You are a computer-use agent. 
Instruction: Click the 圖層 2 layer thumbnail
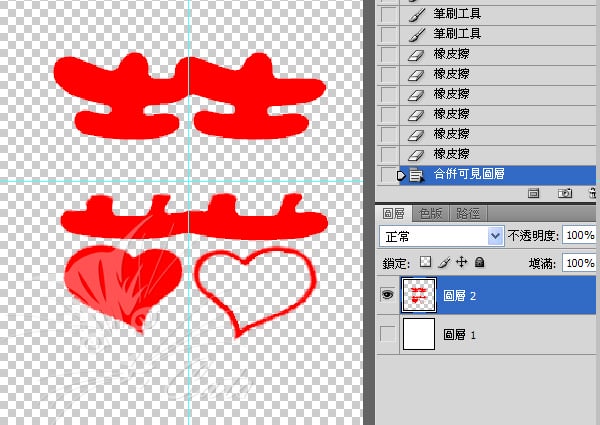[418, 295]
